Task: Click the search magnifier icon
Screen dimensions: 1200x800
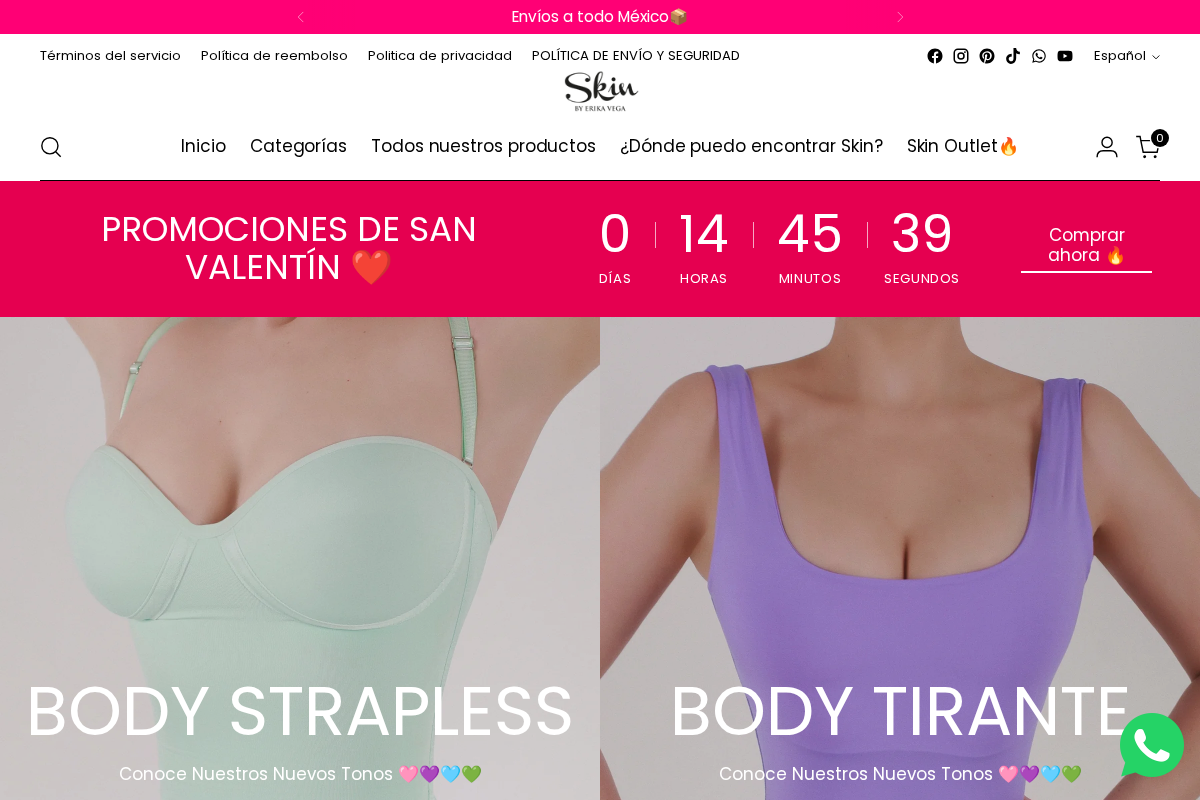Action: coord(51,147)
